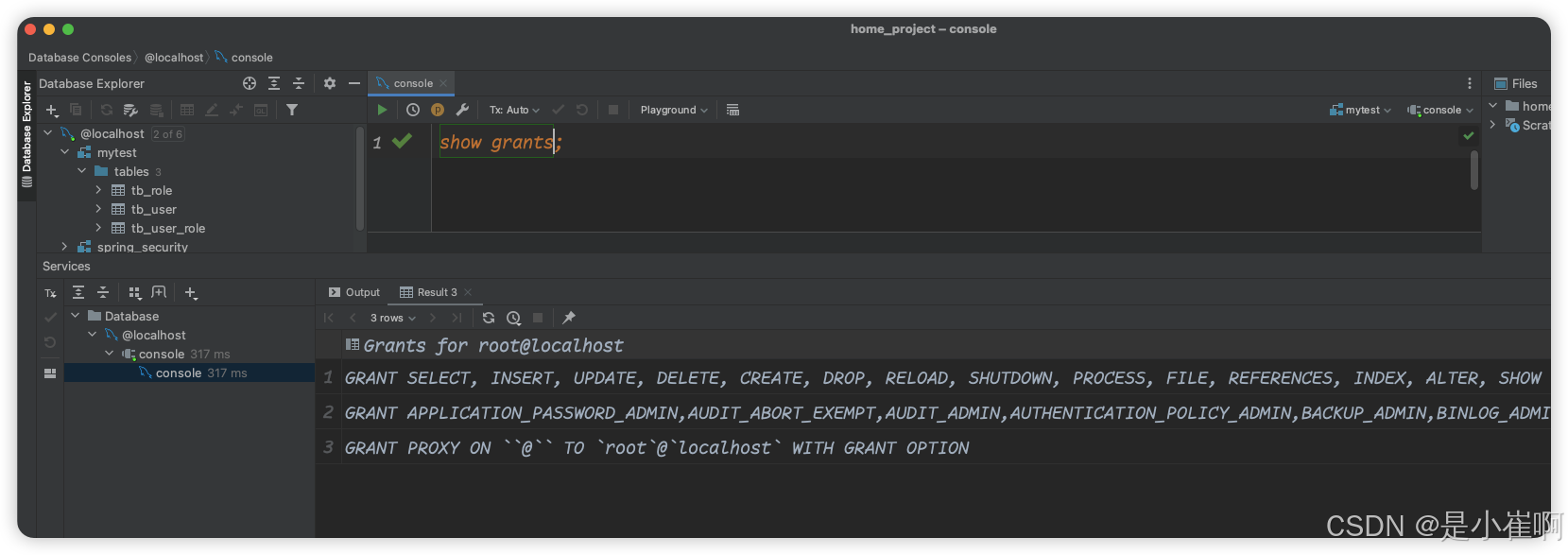Collapse the mytest schema node
The image size is (1568, 555).
[x=64, y=152]
